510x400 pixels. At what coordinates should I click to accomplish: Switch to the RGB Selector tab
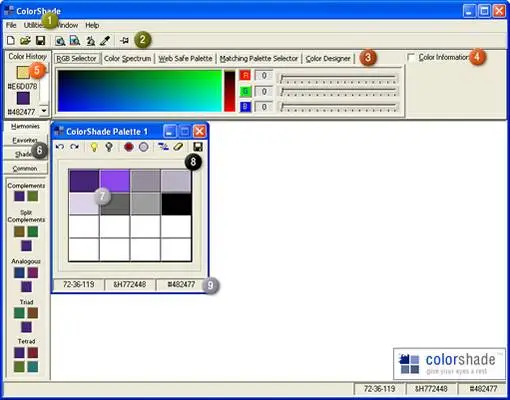(76, 59)
